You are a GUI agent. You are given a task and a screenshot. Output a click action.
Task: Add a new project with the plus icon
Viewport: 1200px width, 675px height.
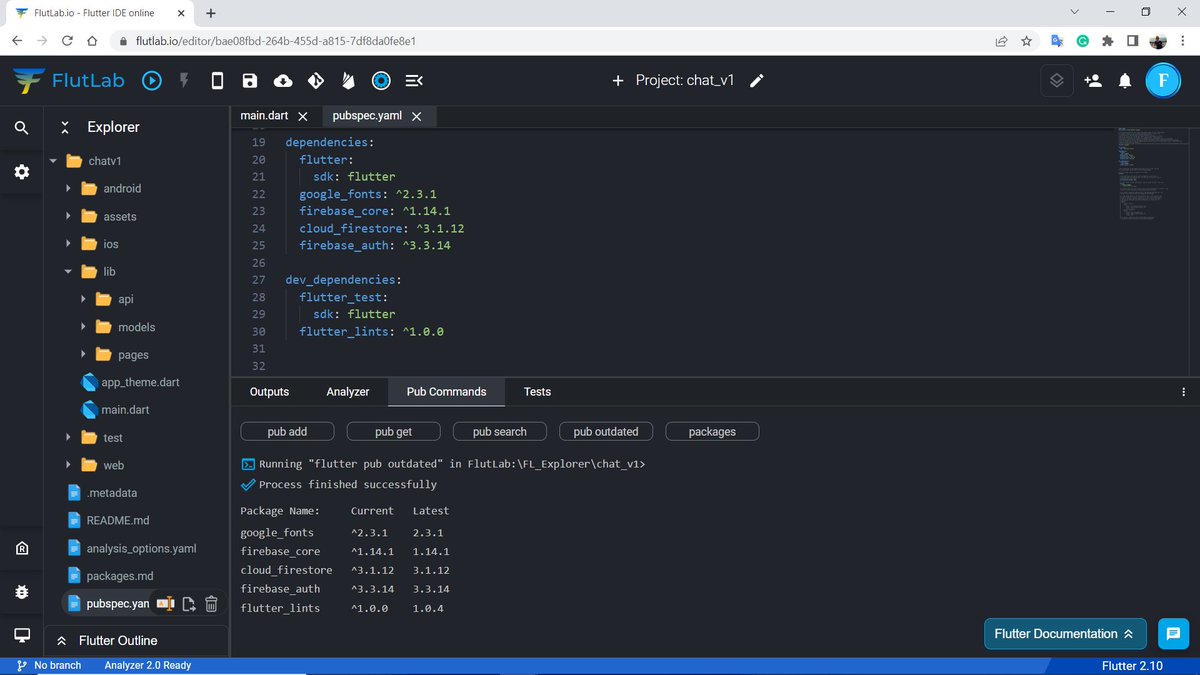[x=618, y=81]
